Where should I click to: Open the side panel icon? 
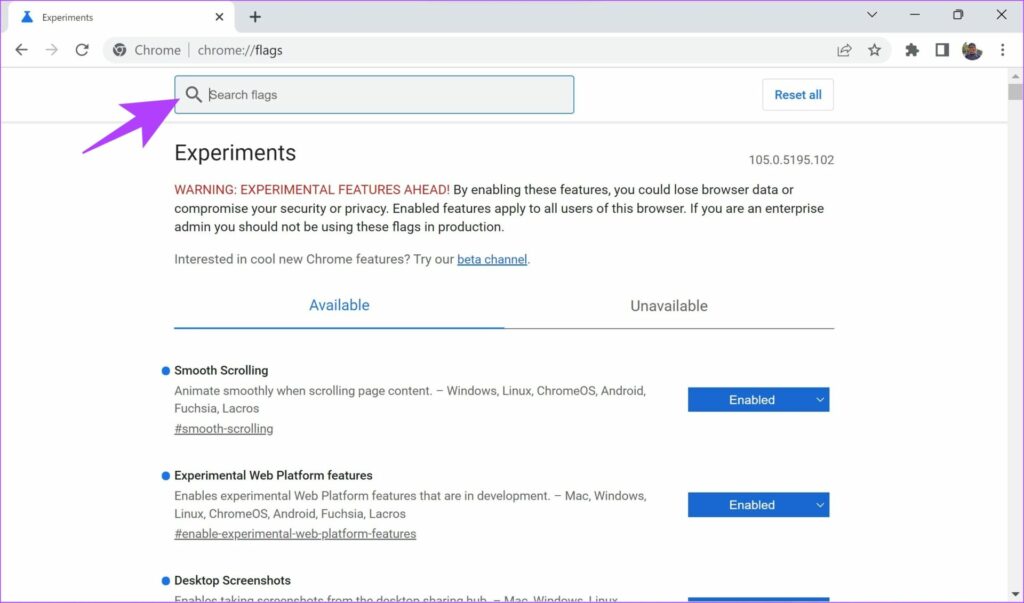point(941,49)
